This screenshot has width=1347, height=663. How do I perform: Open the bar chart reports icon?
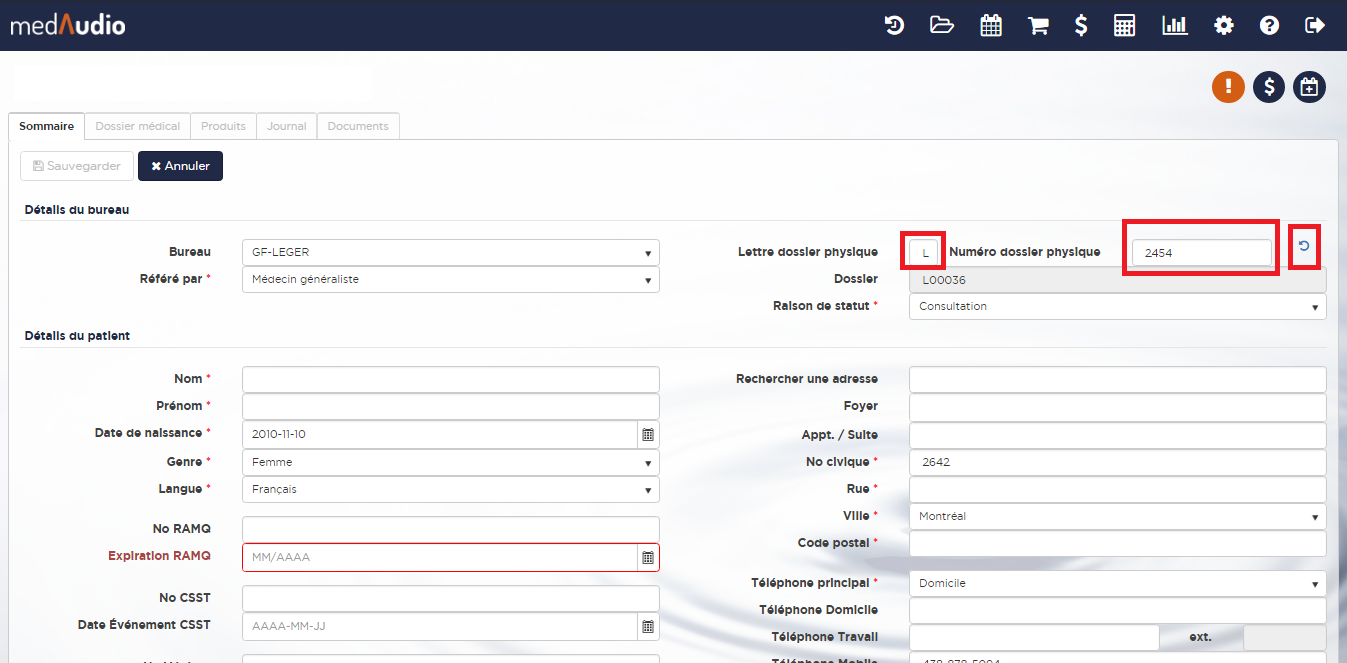[1174, 26]
